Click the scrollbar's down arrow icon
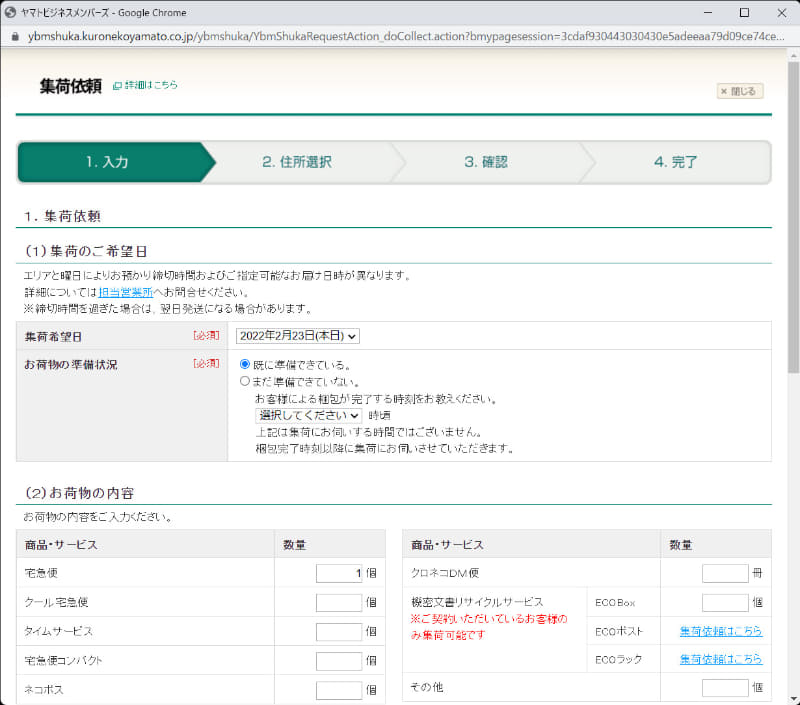The image size is (800, 705). point(791,697)
